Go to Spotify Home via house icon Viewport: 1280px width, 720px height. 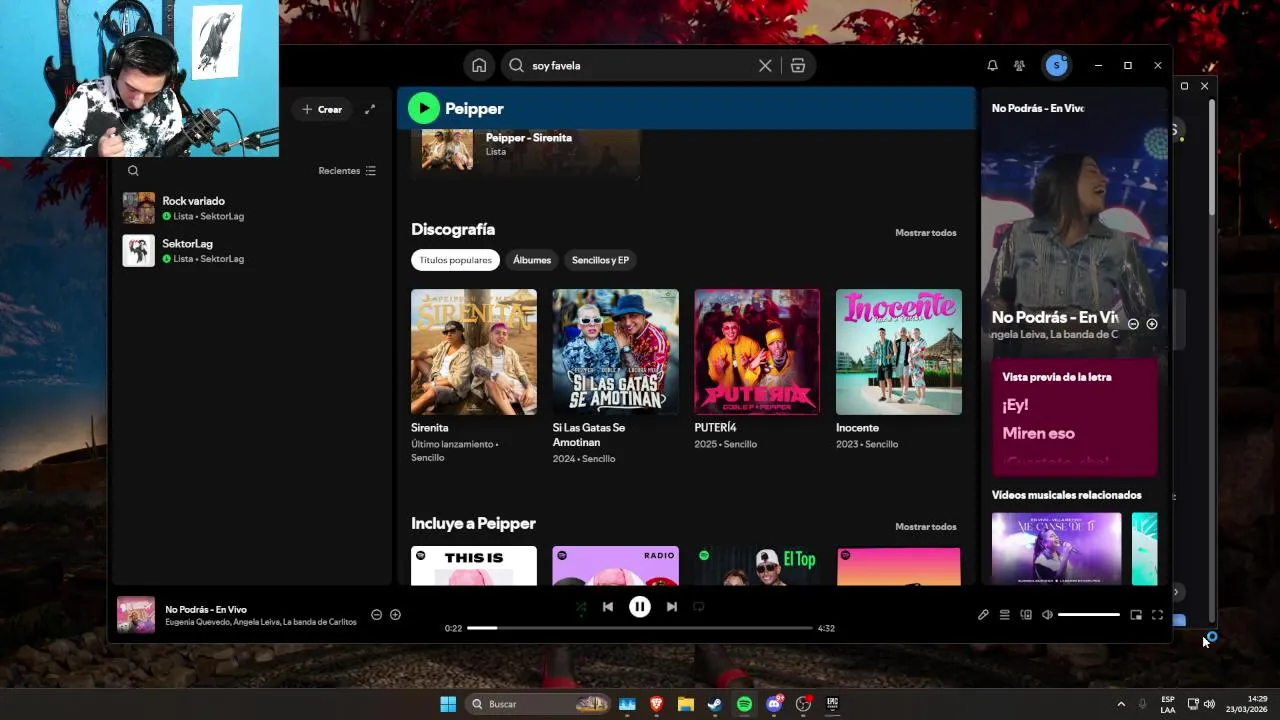point(479,65)
